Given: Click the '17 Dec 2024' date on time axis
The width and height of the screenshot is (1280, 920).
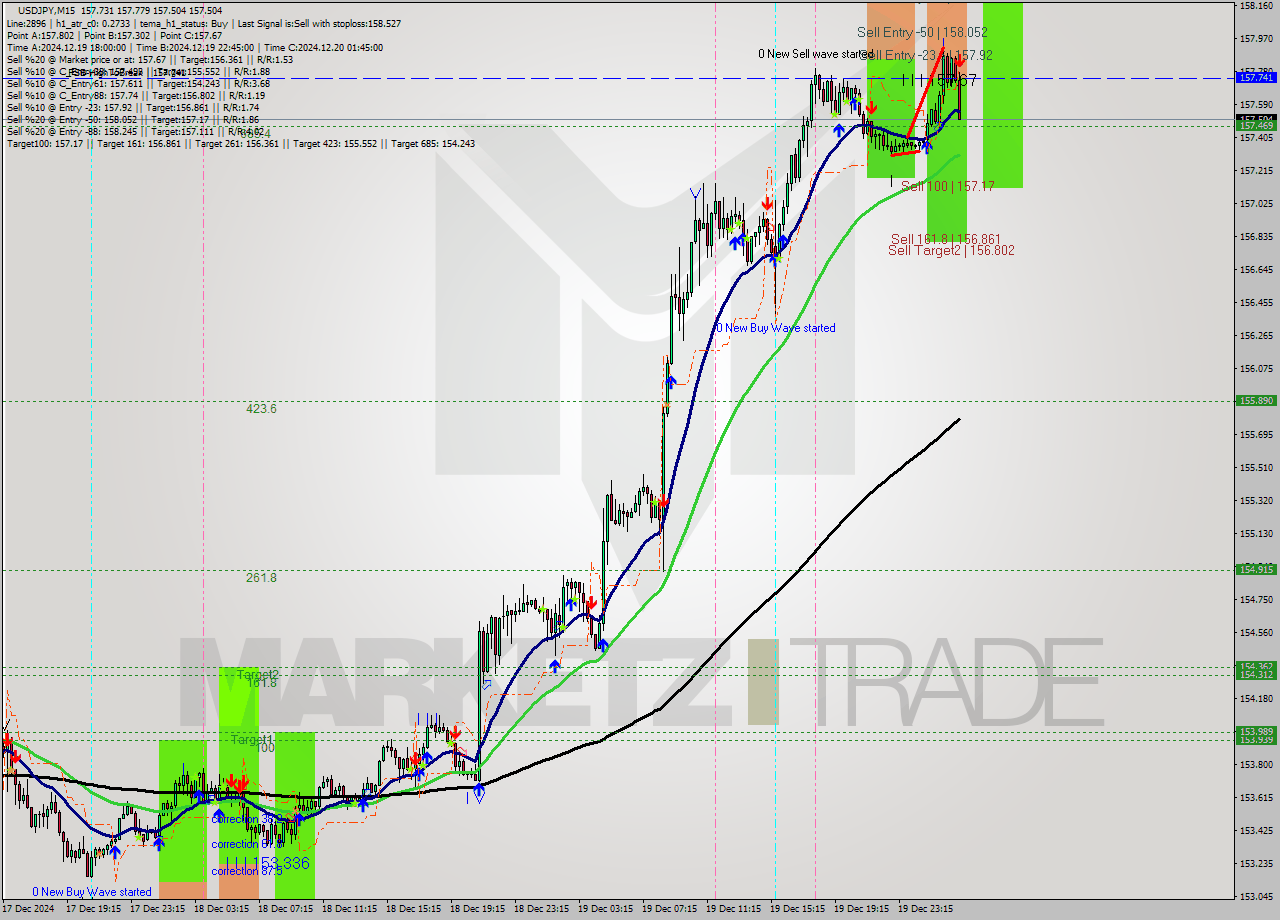Looking at the screenshot, I should [30, 909].
